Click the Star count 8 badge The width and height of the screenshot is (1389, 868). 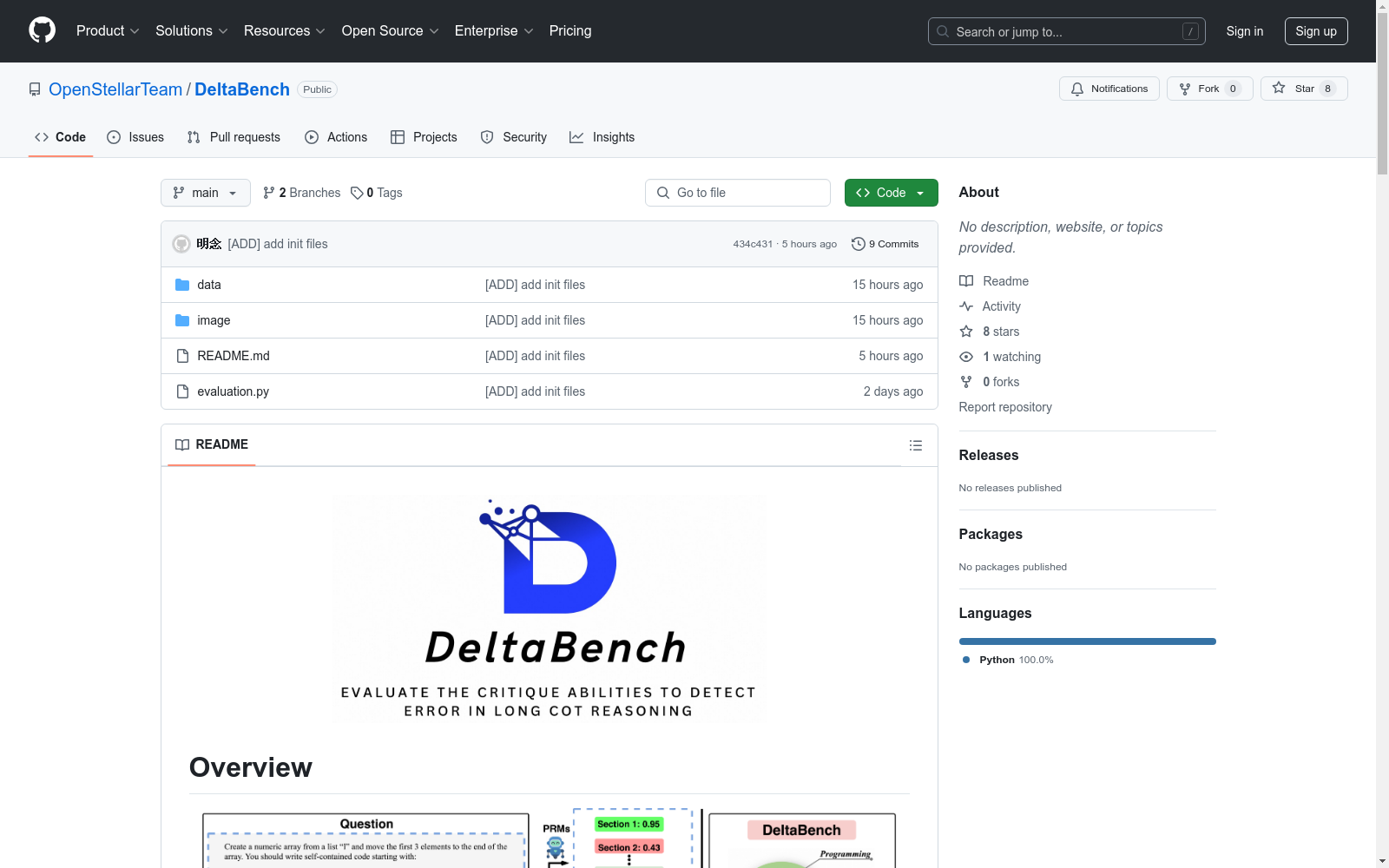click(x=1327, y=89)
